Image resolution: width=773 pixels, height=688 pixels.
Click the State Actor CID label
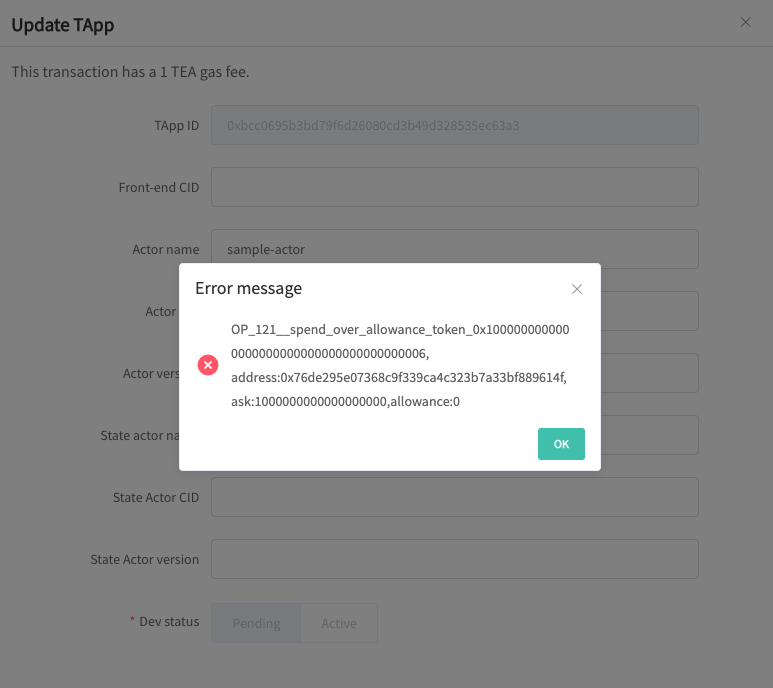156,497
